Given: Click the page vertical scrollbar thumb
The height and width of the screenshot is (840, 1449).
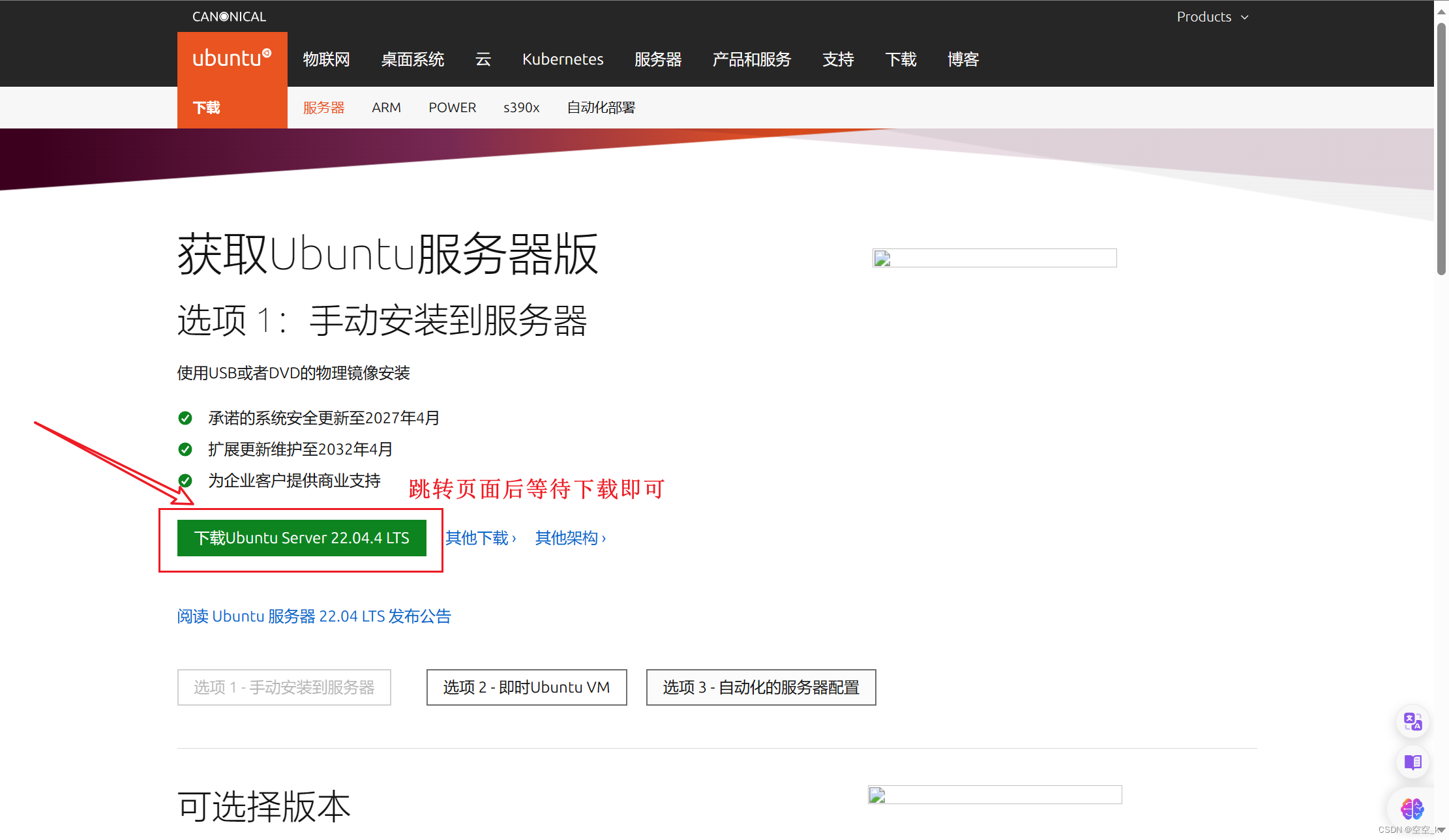Looking at the screenshot, I should (x=1441, y=149).
